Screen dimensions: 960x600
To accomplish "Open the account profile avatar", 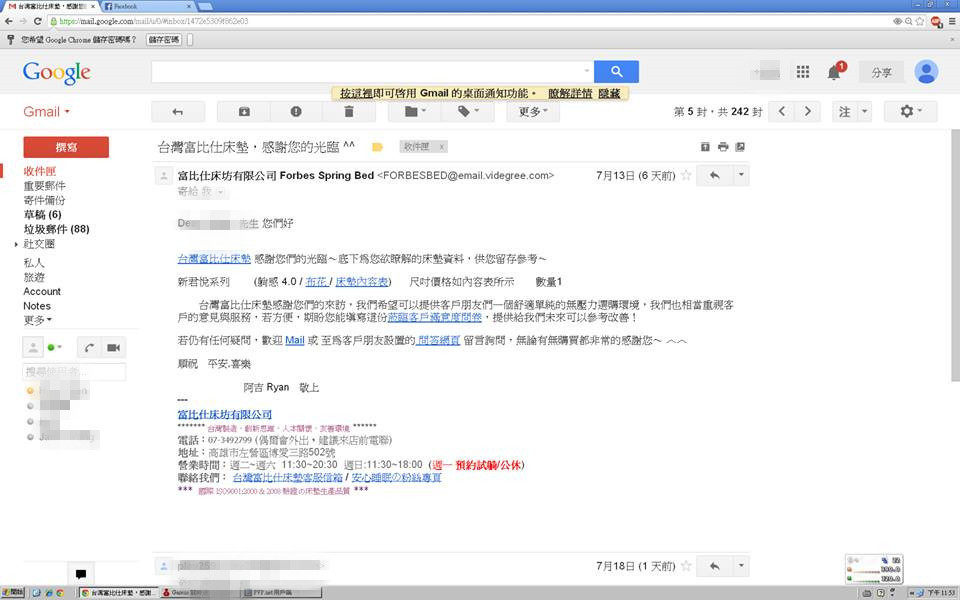I will click(x=926, y=72).
